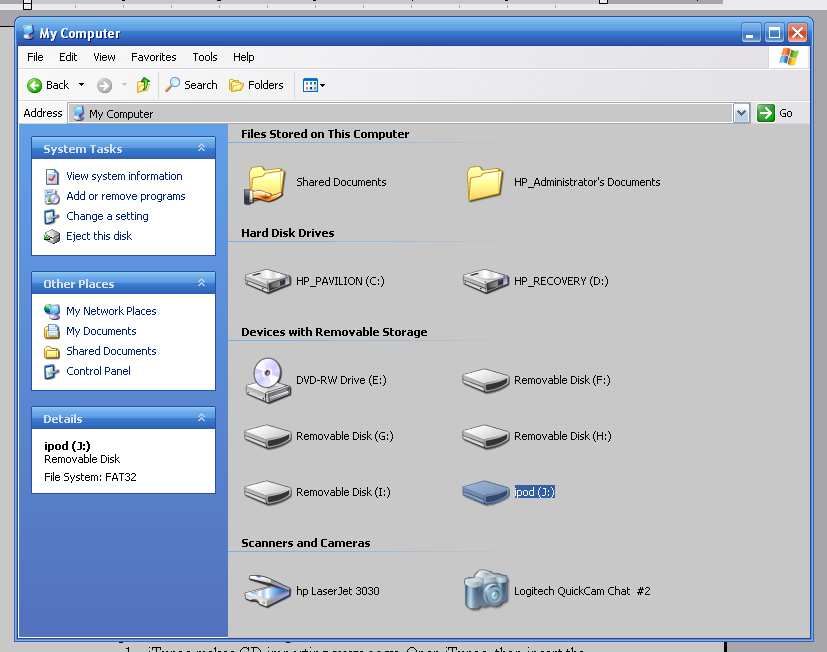Select the Removable Disk (G:) icon
Image resolution: width=827 pixels, height=652 pixels.
[267, 436]
